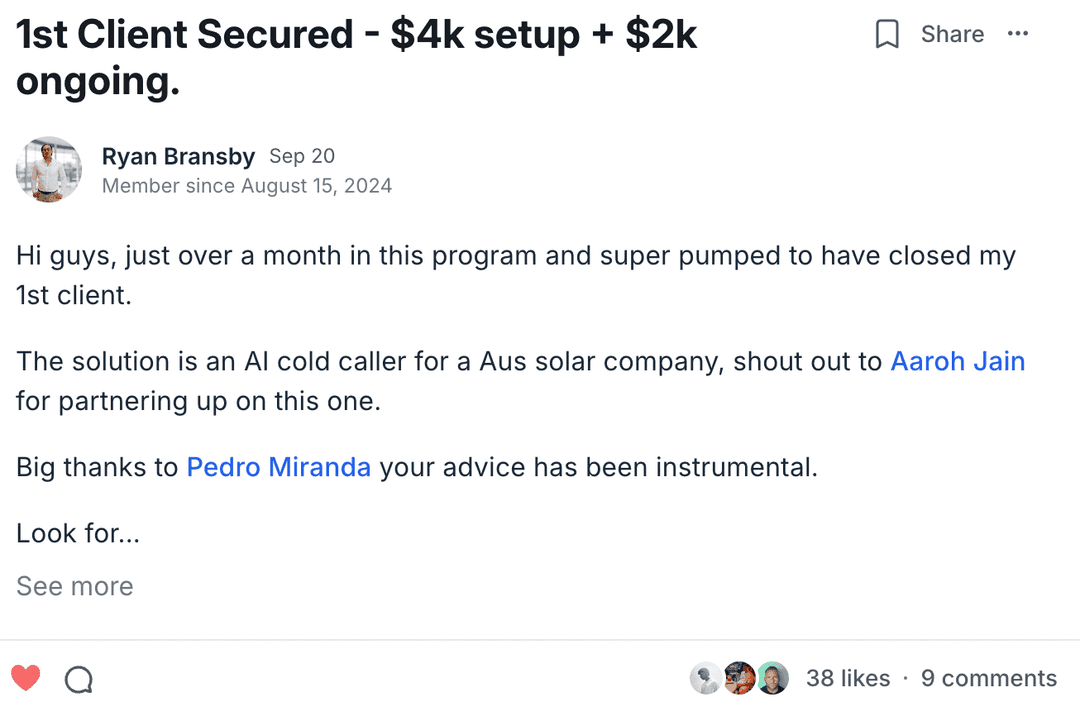Click the 'Member since August 15, 2024' text

coord(247,186)
